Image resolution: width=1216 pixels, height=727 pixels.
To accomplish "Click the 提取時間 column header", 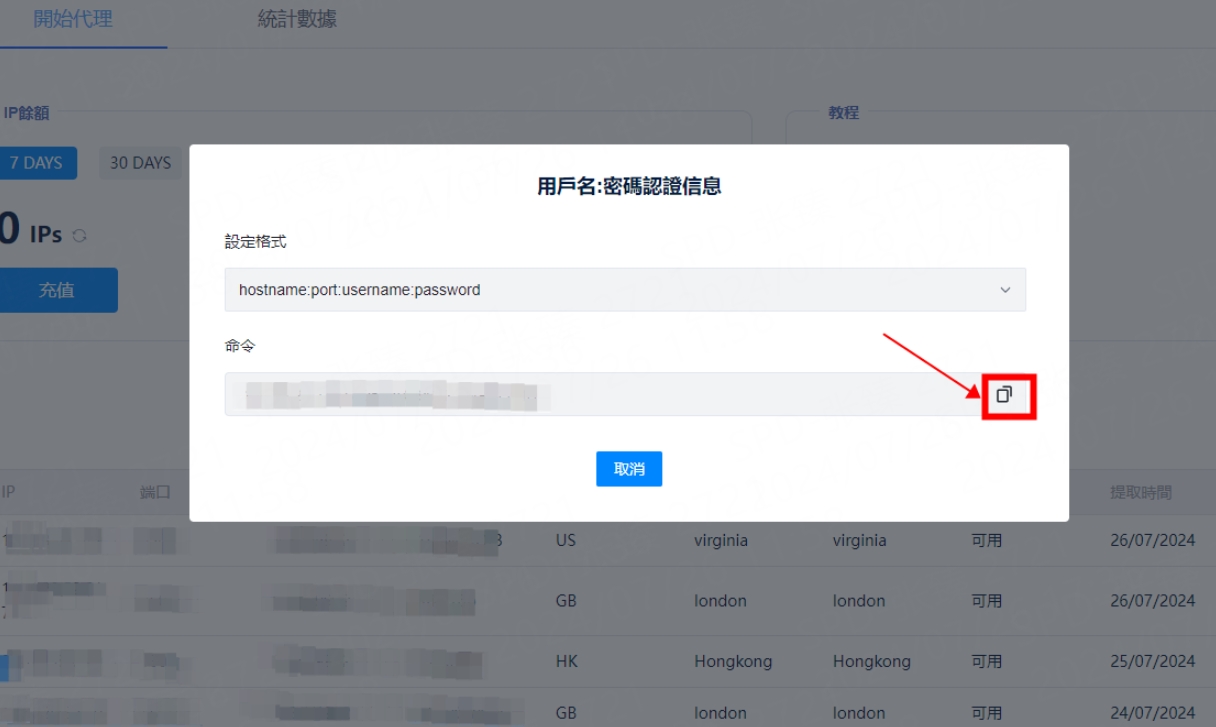I will [x=1140, y=492].
